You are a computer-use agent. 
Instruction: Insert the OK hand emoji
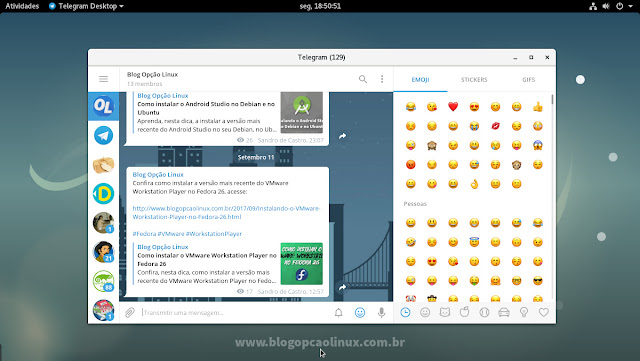474,184
